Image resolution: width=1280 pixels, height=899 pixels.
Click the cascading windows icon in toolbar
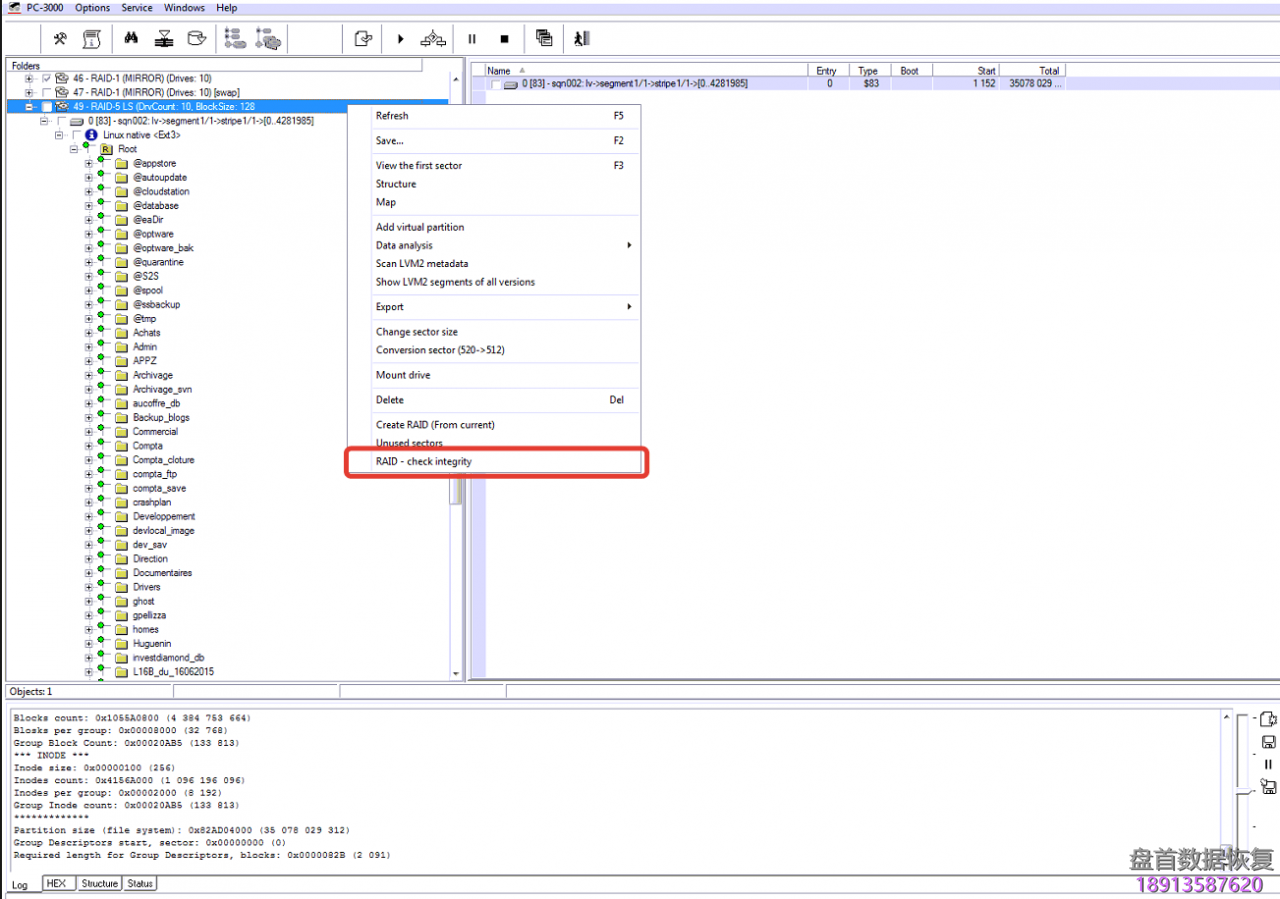tap(544, 39)
